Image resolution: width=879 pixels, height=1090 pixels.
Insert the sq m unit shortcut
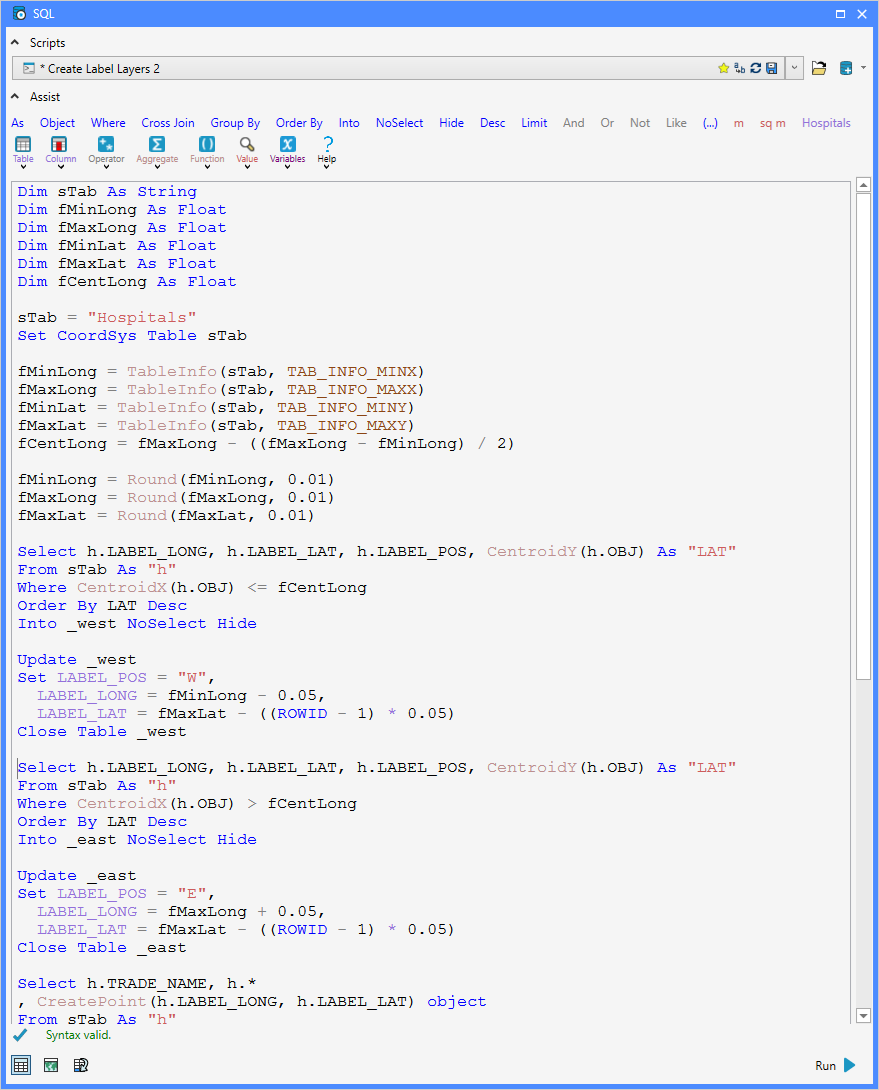coord(773,123)
